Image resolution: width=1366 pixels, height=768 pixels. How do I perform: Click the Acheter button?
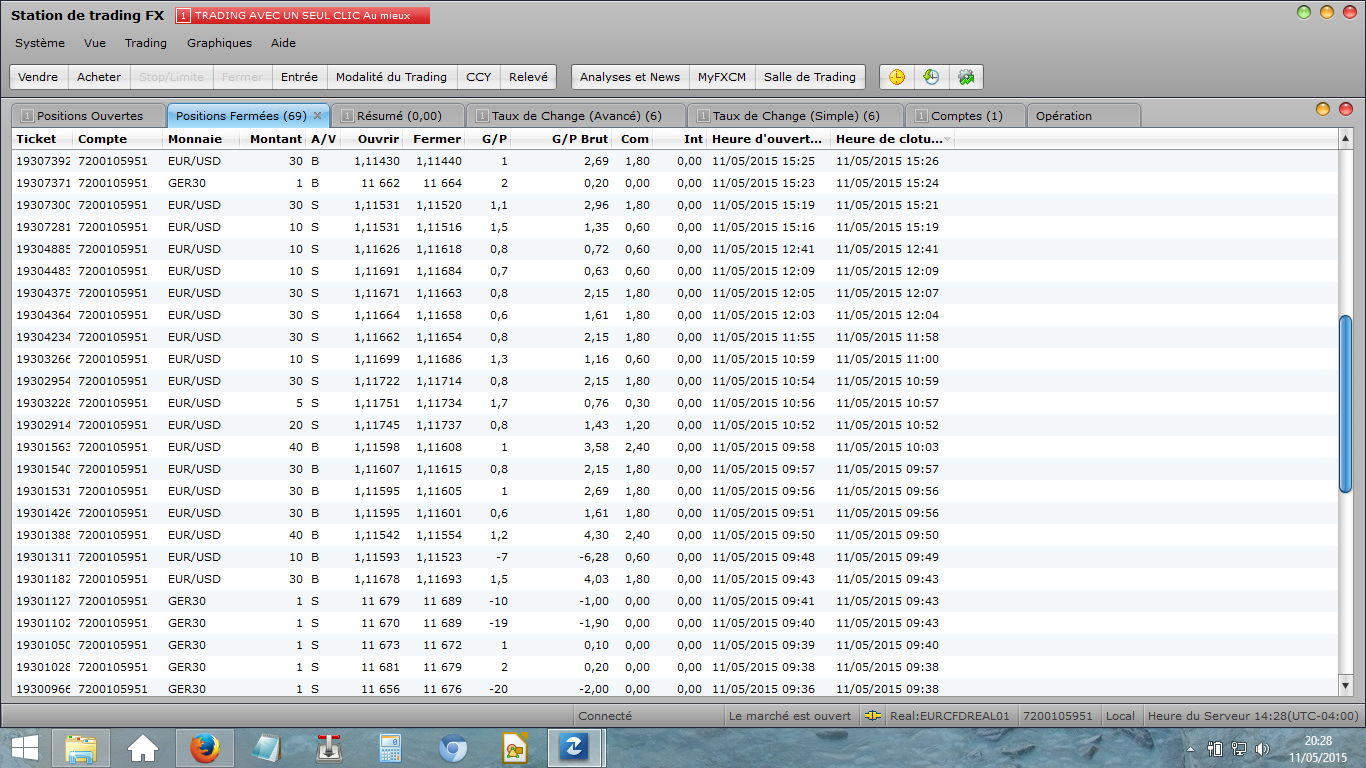pyautogui.click(x=99, y=77)
